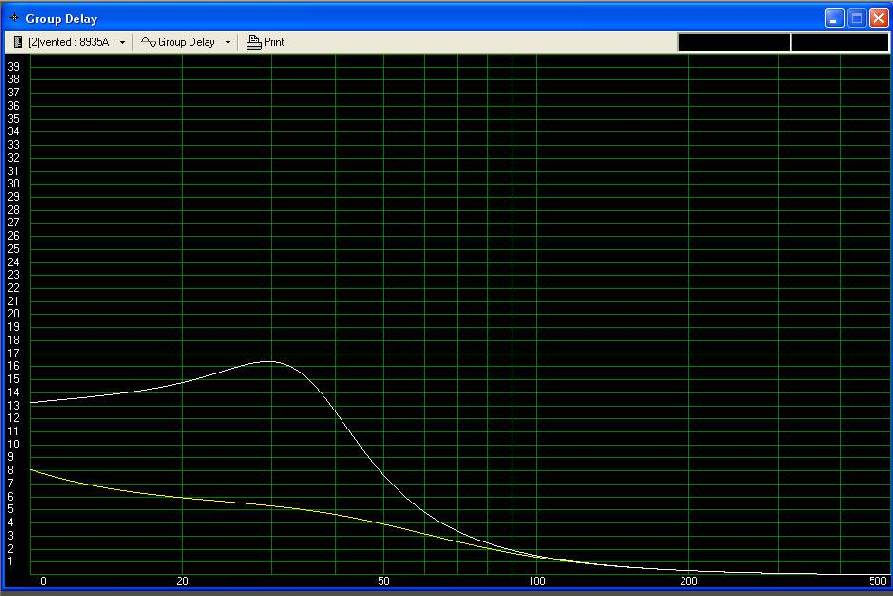Image resolution: width=893 pixels, height=596 pixels.
Task: Click the "0" label on the horizontal axis
Action: point(43,581)
